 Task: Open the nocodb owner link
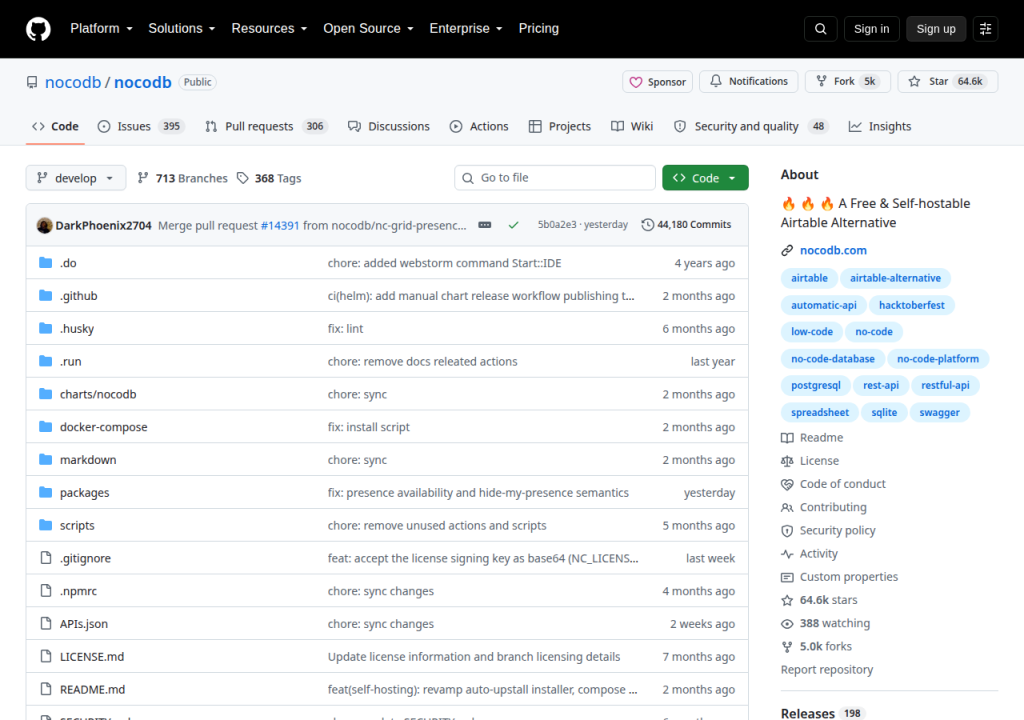(x=73, y=82)
